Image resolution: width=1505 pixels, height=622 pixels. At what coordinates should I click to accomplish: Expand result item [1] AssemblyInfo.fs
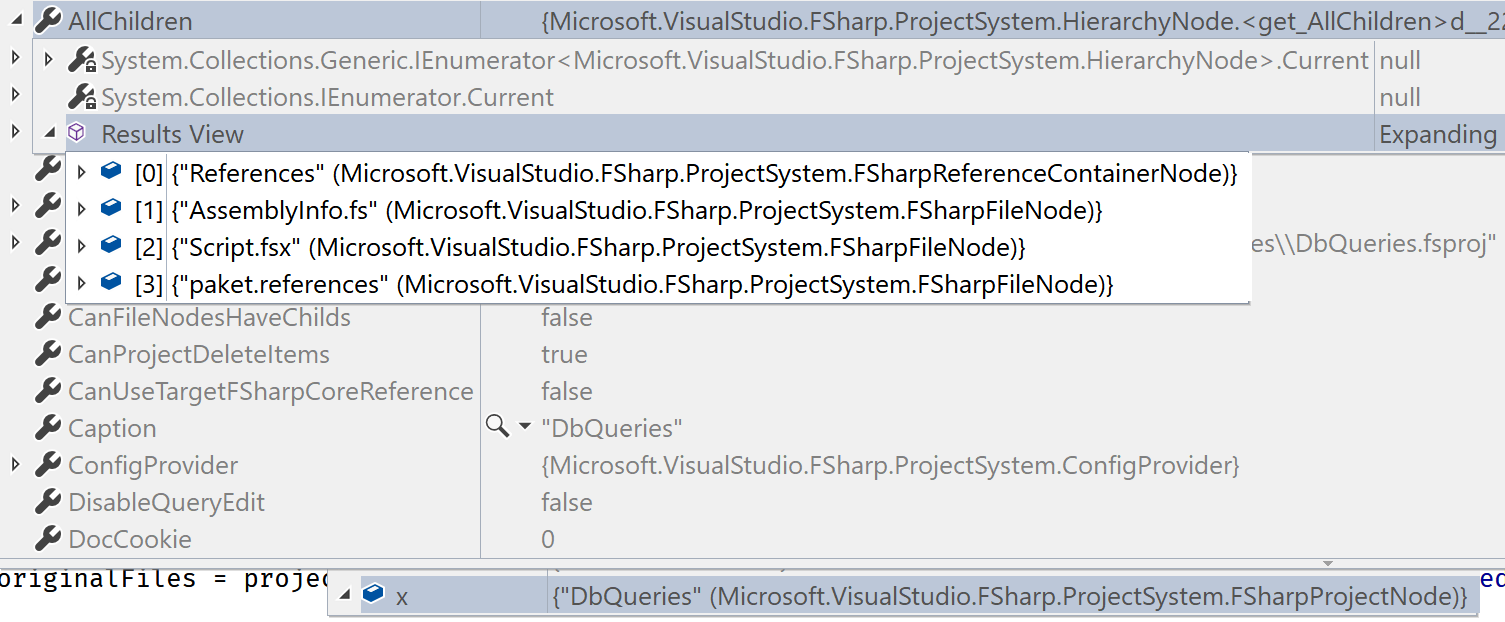tap(83, 210)
